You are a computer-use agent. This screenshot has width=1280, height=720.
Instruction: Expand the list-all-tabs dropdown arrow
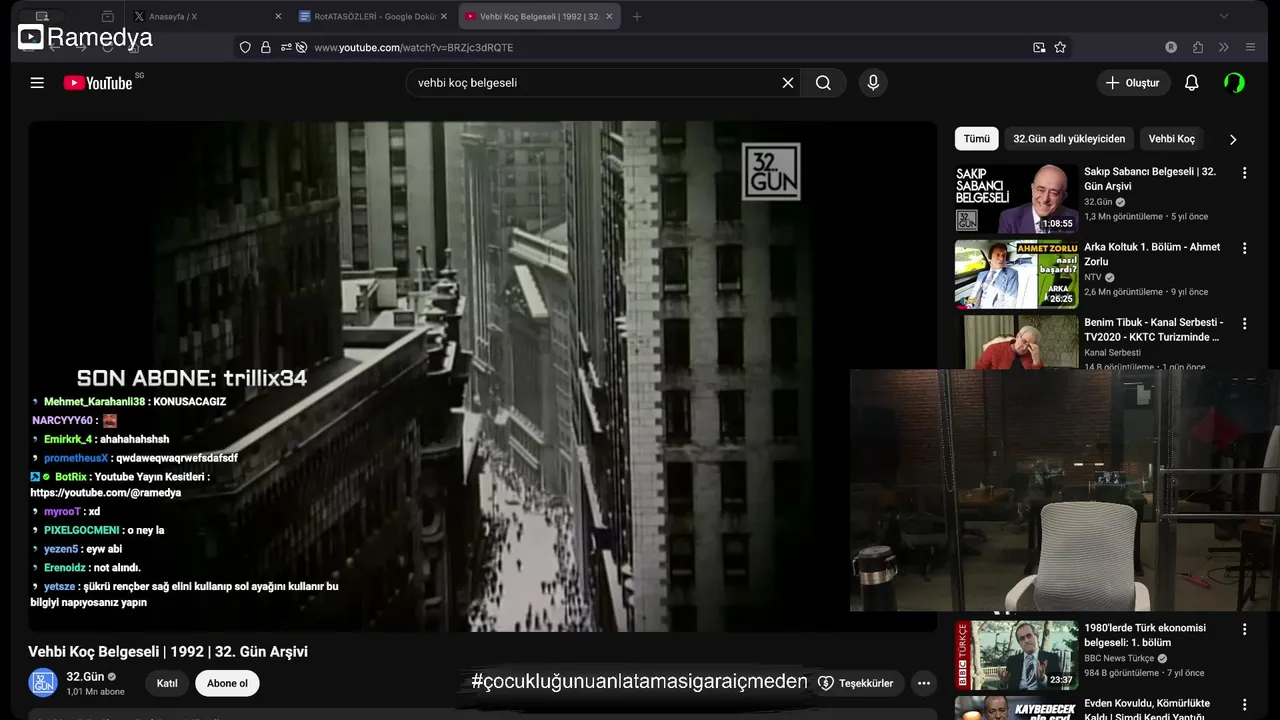point(1223,16)
